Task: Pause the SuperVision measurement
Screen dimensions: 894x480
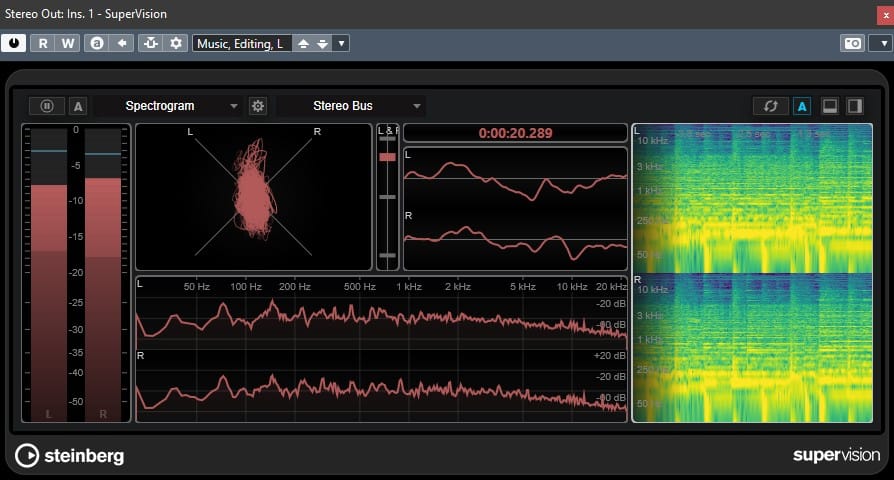Action: point(47,106)
